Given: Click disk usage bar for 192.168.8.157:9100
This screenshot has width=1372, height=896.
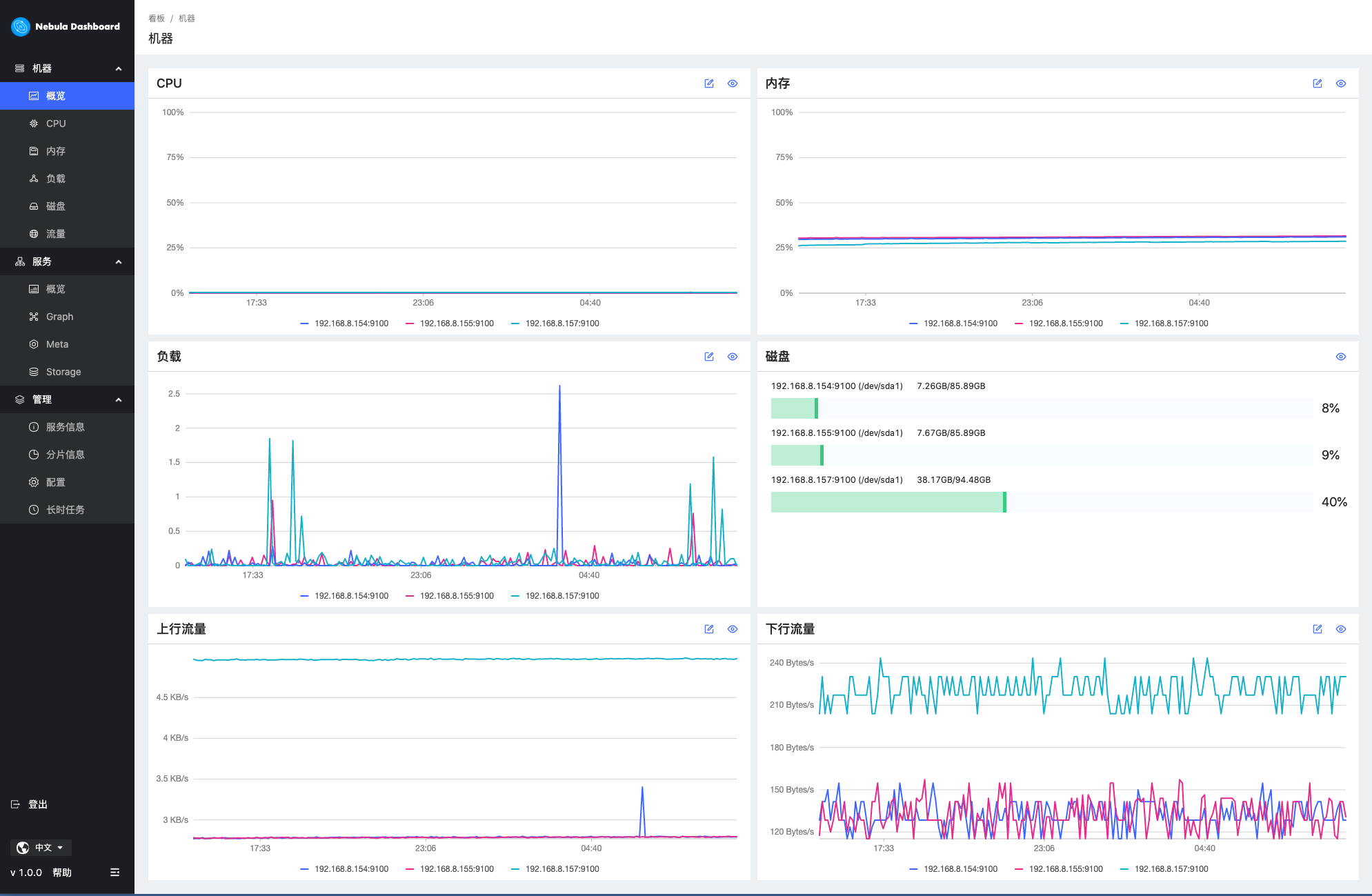Looking at the screenshot, I should pos(1042,502).
